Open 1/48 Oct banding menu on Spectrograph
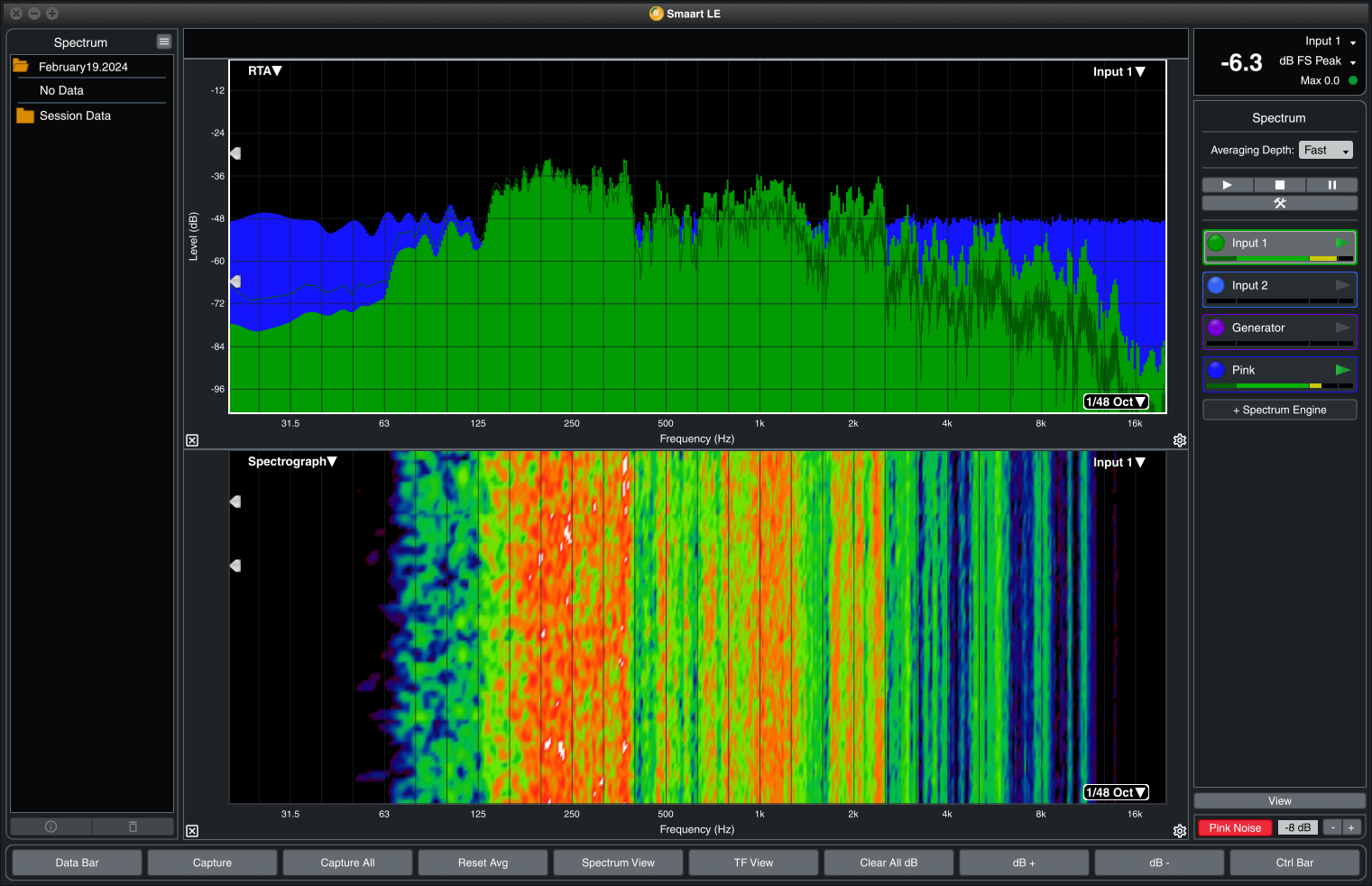The image size is (1372, 886). [x=1116, y=792]
